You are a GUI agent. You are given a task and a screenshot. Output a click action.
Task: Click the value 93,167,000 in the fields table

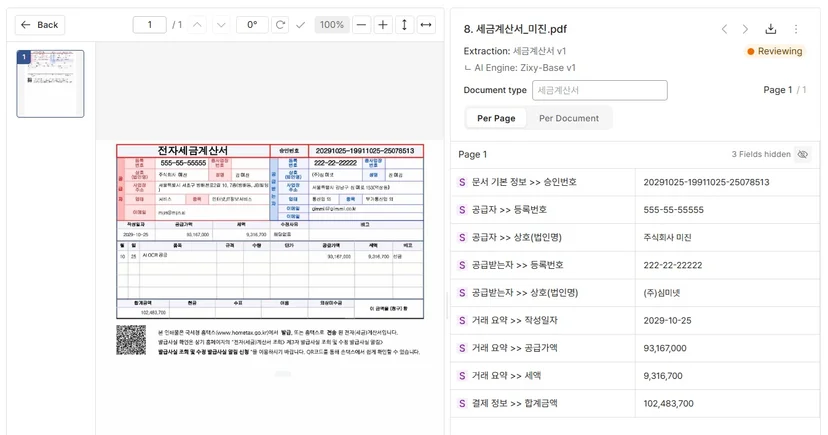click(x=665, y=348)
